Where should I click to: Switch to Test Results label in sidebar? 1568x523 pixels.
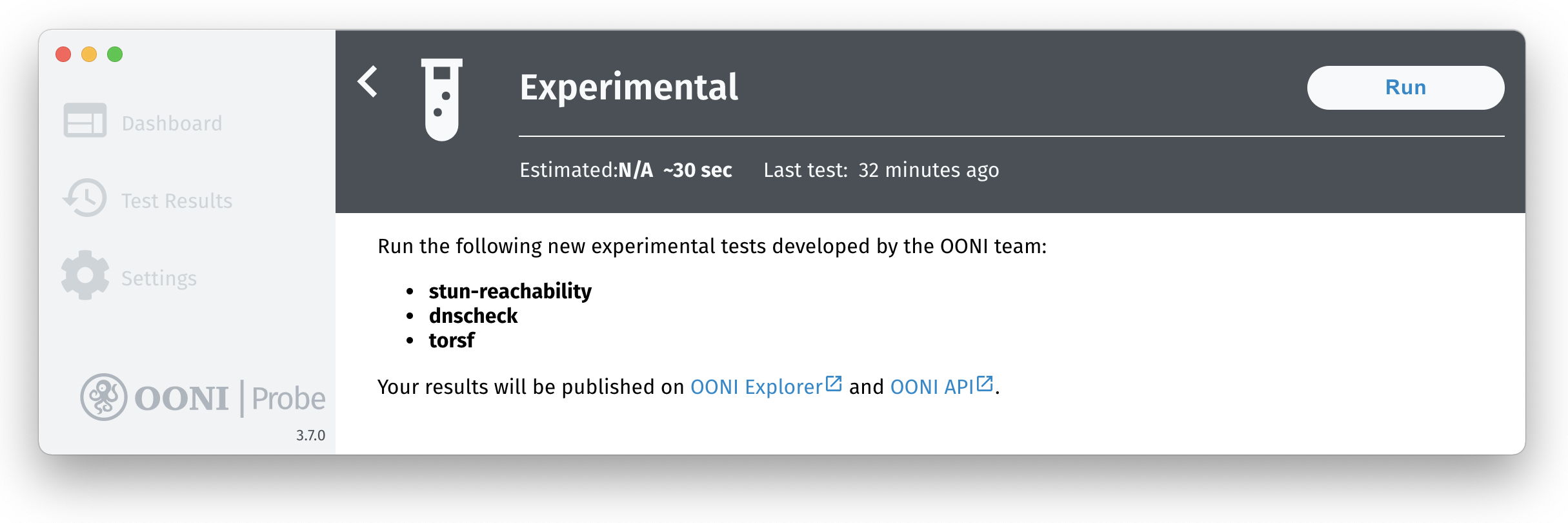(x=177, y=201)
